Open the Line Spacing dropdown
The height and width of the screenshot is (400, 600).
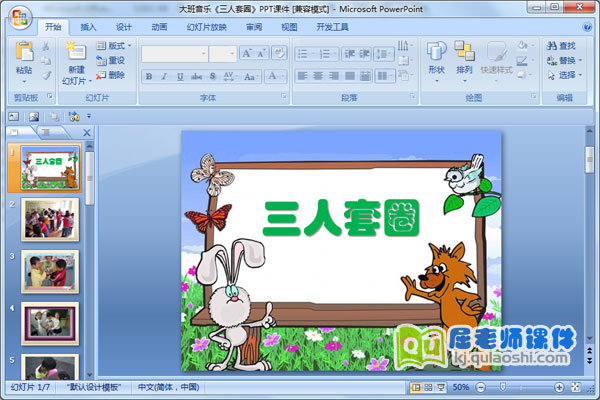point(384,54)
